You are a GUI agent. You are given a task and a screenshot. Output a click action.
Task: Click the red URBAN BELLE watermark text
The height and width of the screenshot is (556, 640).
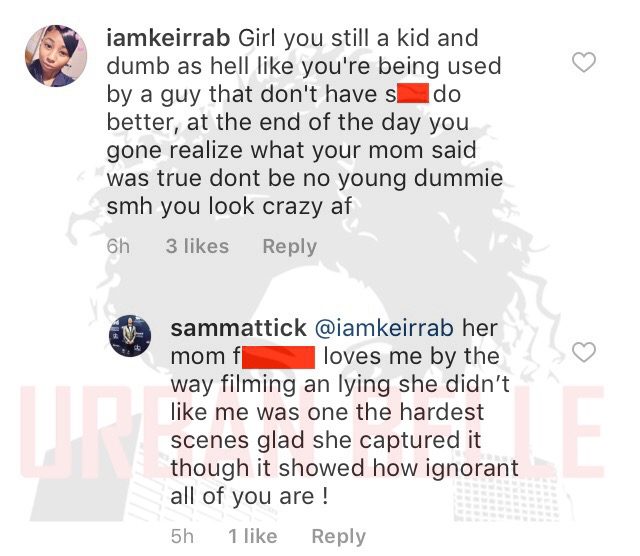312,433
